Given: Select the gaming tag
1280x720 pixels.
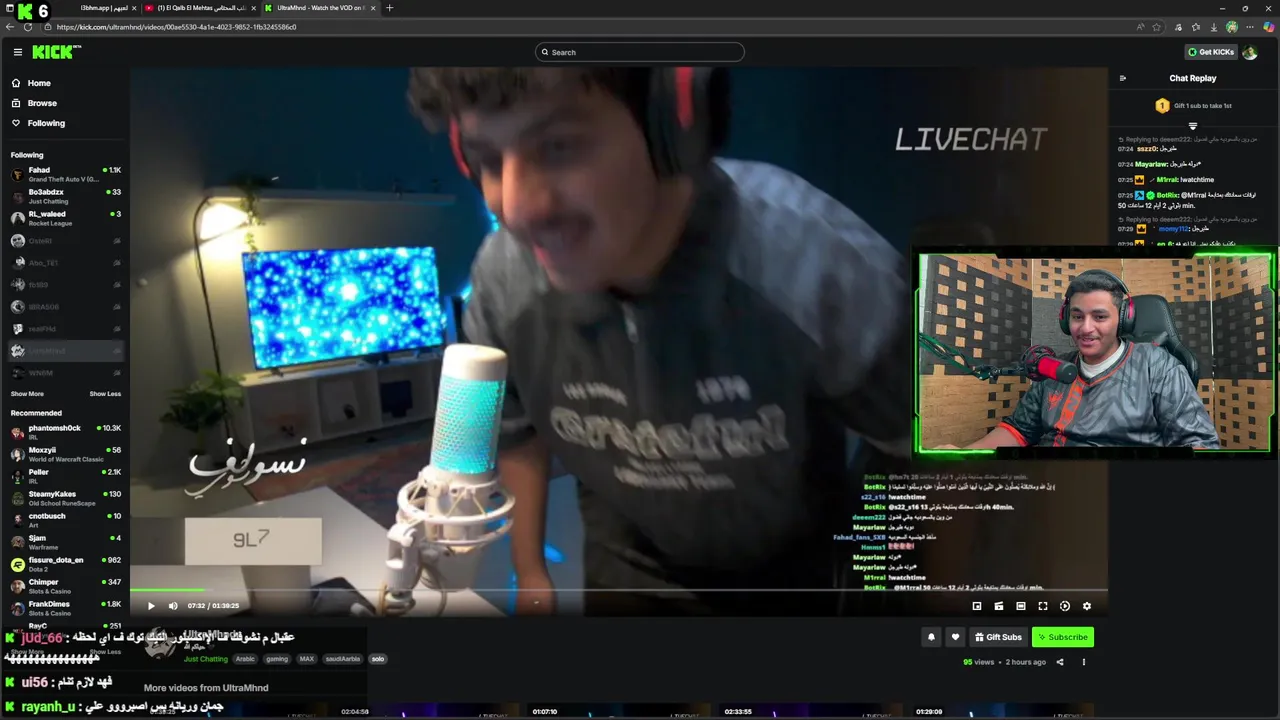Looking at the screenshot, I should click(x=277, y=659).
